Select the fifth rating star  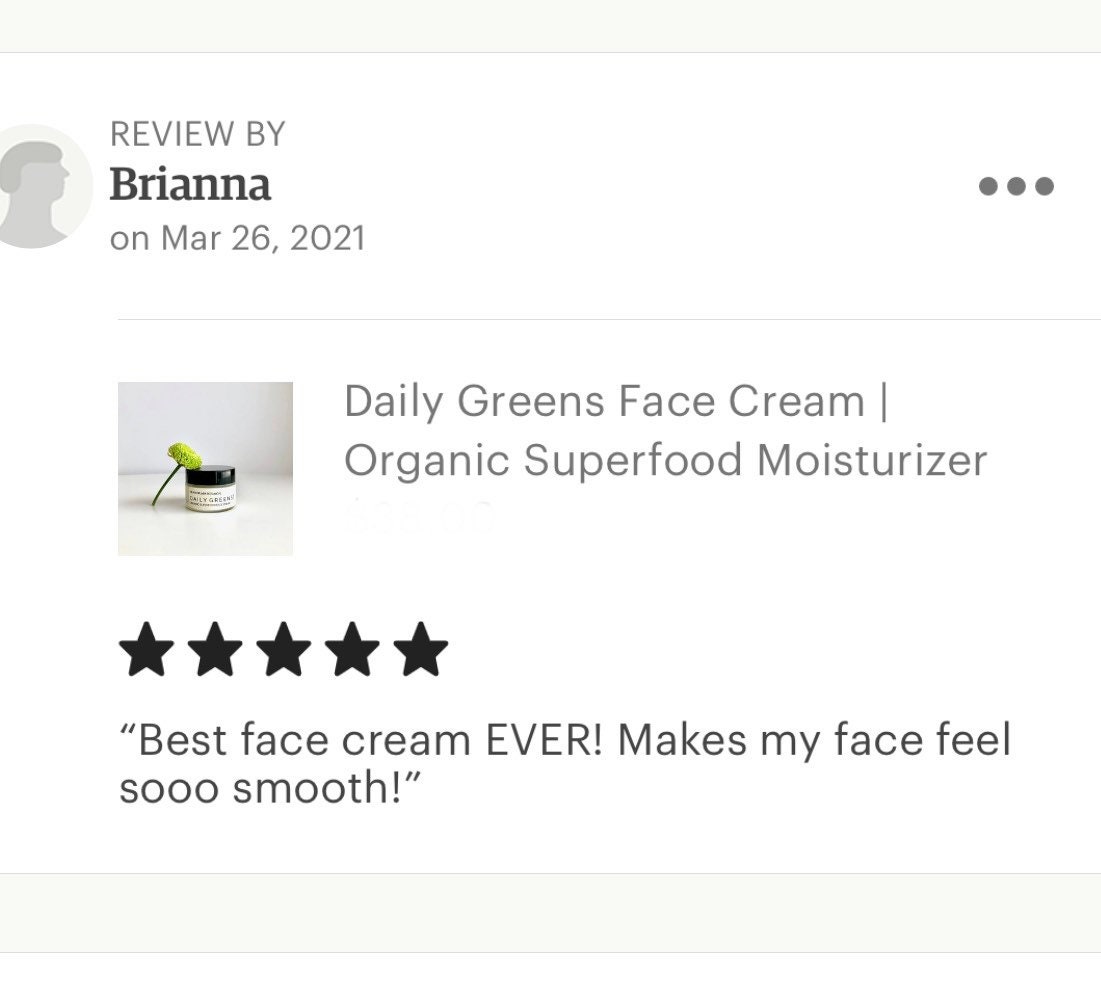(421, 649)
